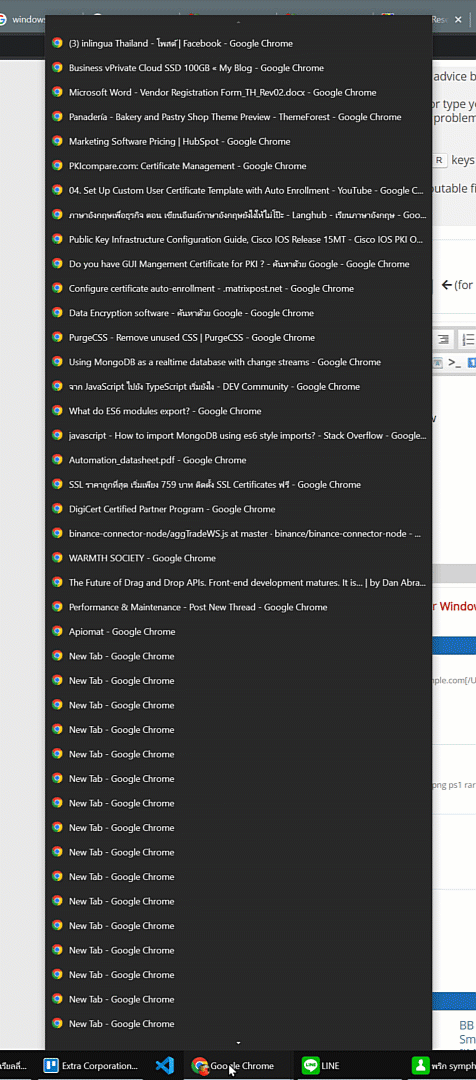Screen dimensions: 476x1080
Task: Open the inlingua Thailand Facebook window
Action: [x=238, y=43]
